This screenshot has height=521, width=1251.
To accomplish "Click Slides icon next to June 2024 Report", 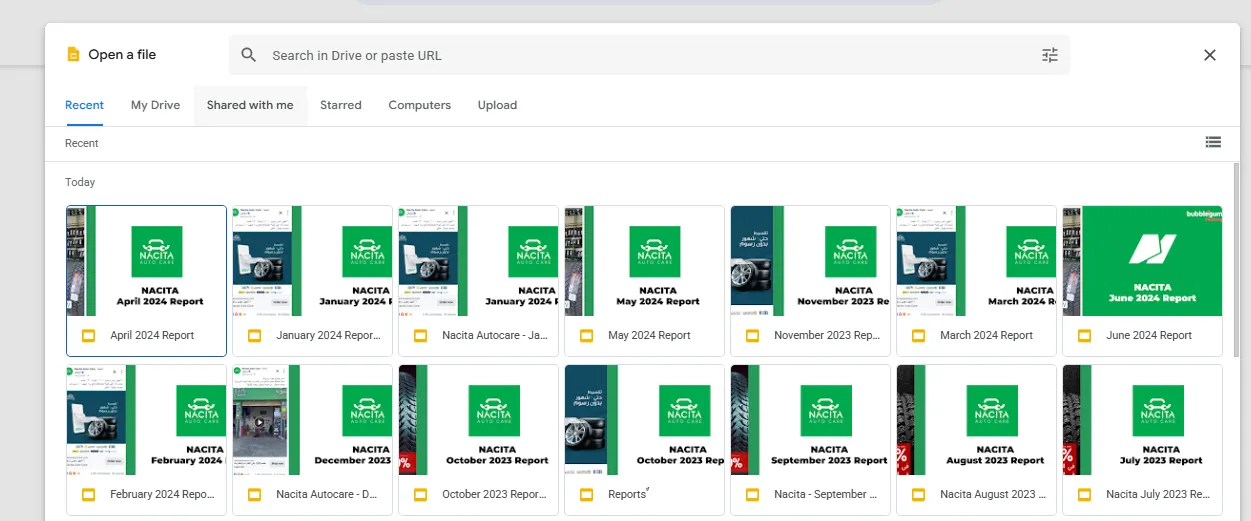I will pyautogui.click(x=1083, y=335).
